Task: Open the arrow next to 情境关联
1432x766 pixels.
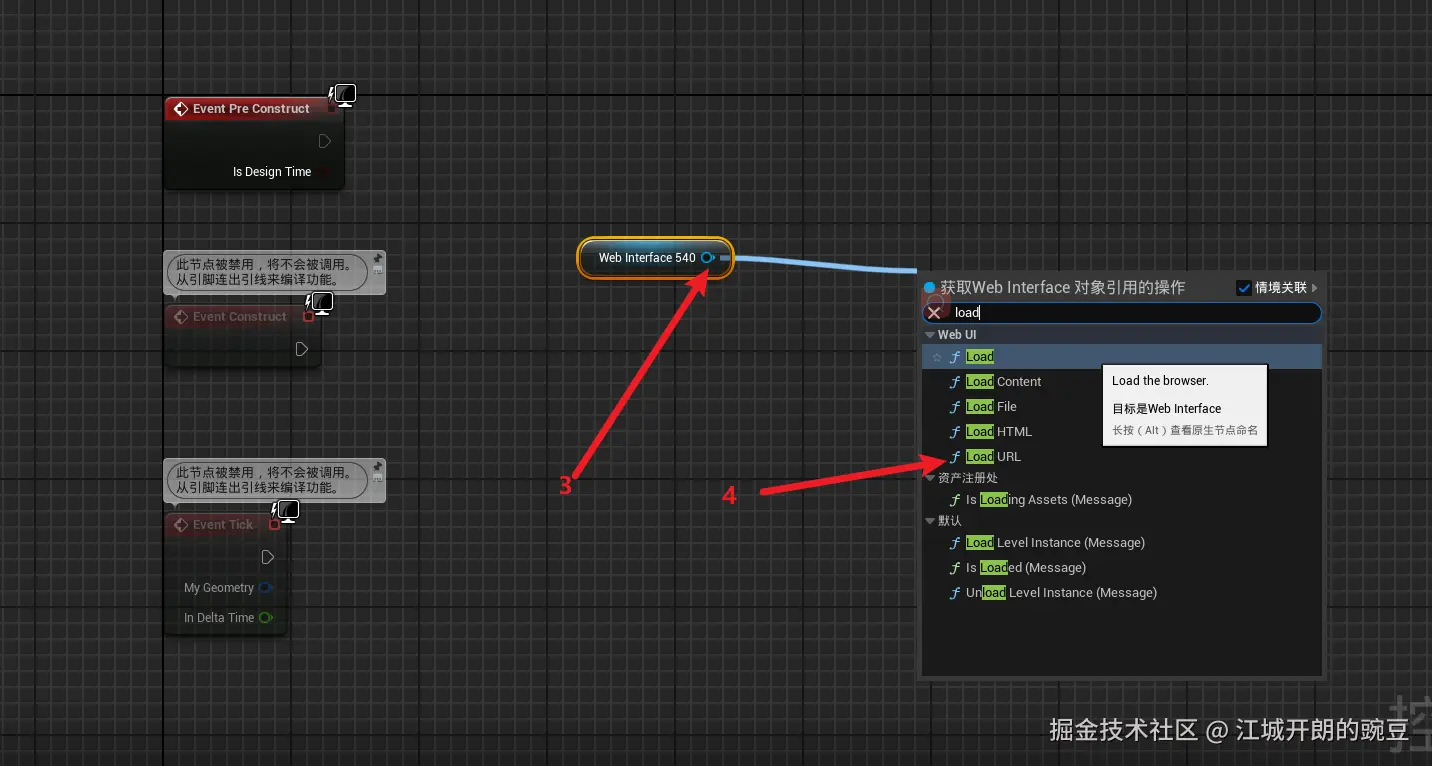Action: click(x=1315, y=288)
